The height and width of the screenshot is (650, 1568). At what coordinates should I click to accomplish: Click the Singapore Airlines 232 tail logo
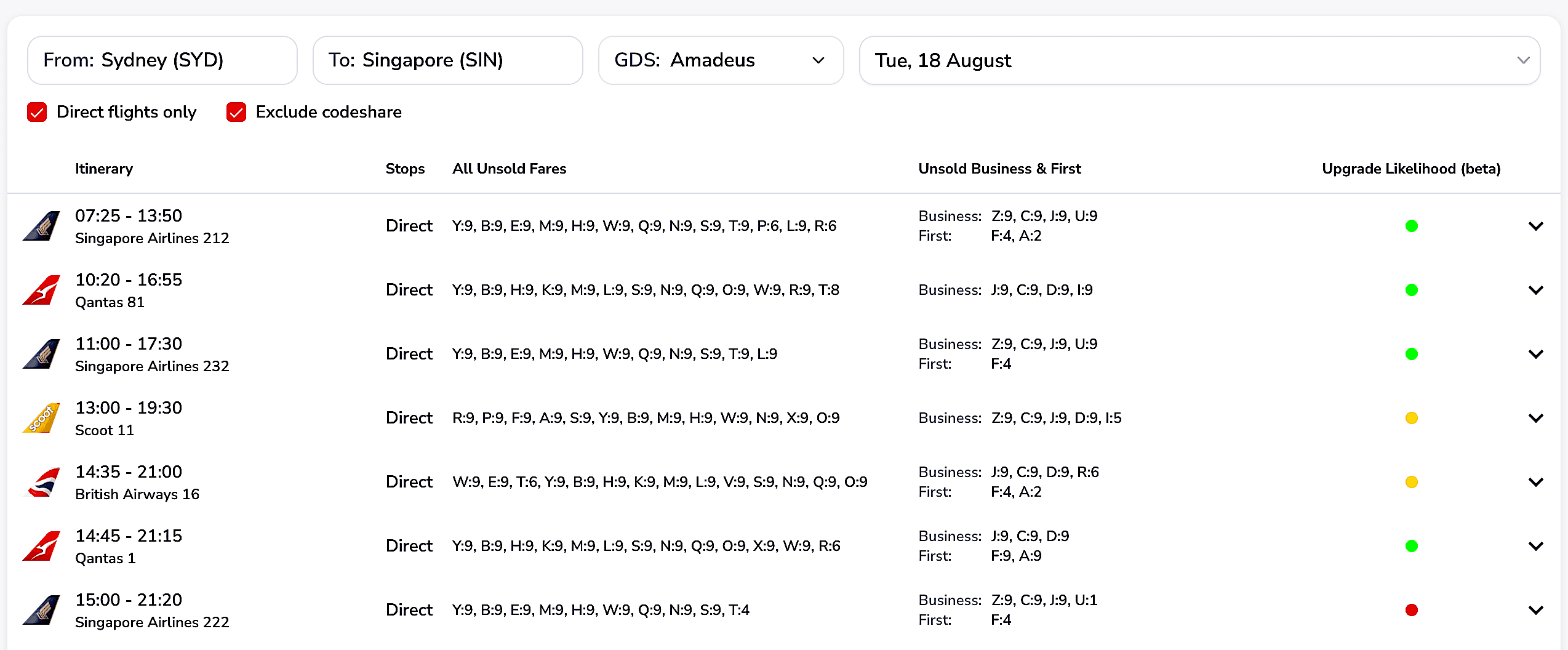click(41, 354)
